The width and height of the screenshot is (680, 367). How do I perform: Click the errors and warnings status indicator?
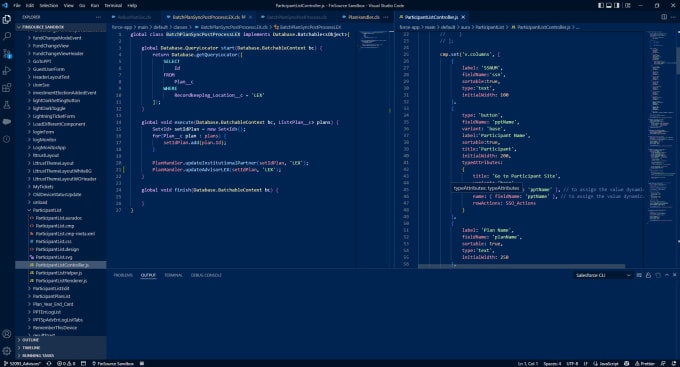point(66,364)
